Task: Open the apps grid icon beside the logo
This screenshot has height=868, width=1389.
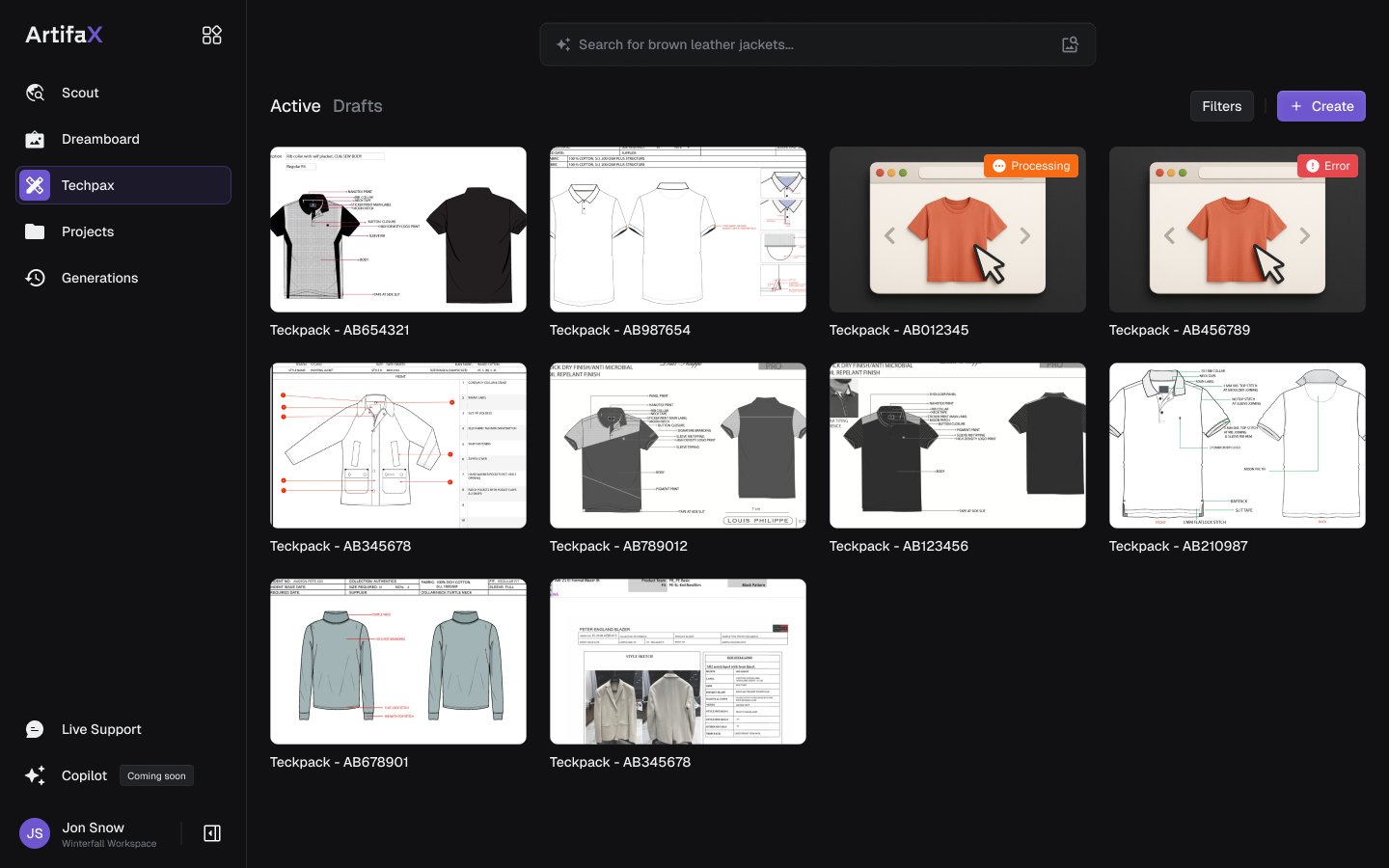Action: click(x=211, y=35)
